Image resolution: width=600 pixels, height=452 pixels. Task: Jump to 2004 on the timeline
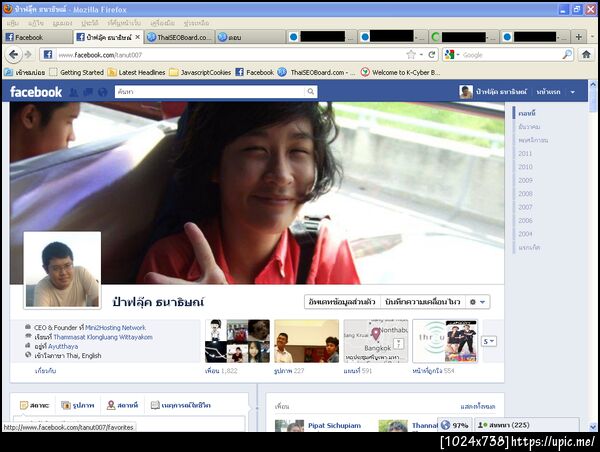point(525,234)
